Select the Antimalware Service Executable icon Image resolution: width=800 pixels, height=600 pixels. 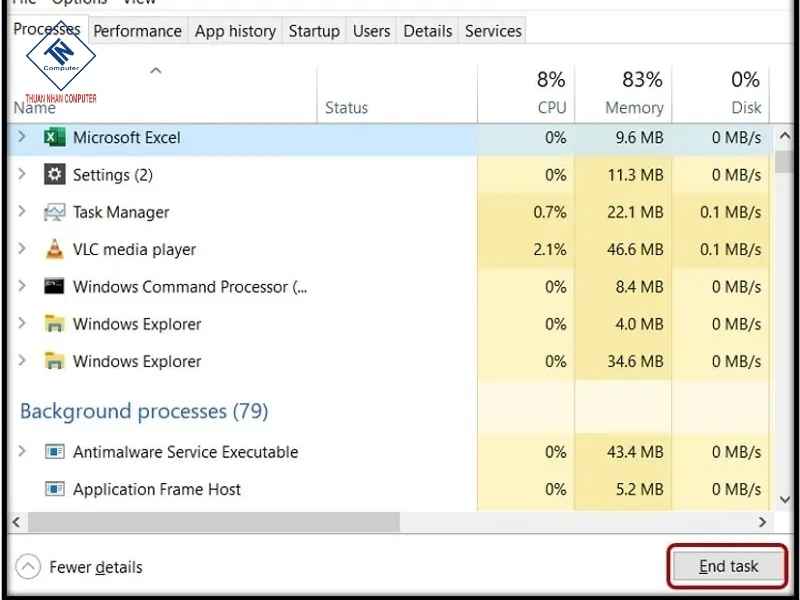54,452
